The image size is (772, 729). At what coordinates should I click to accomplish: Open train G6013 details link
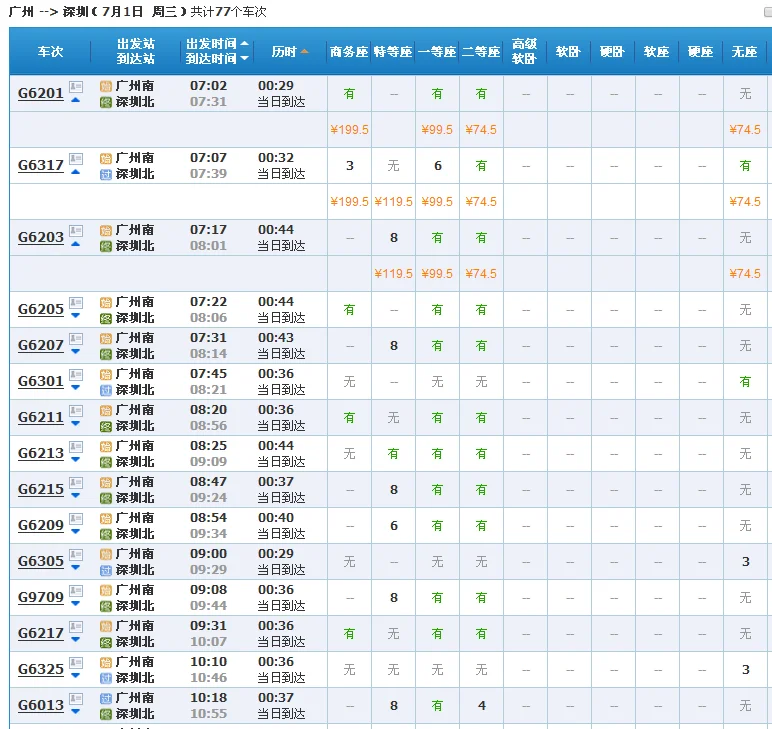(41, 705)
